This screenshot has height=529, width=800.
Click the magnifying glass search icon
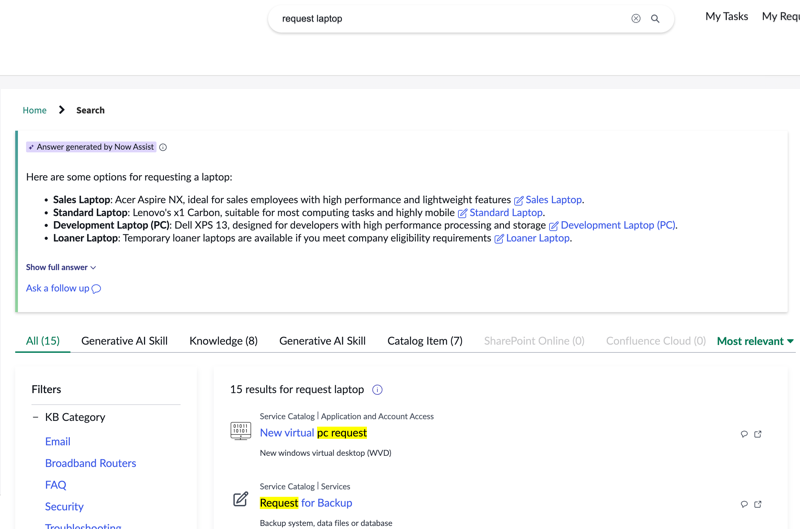[x=655, y=19]
